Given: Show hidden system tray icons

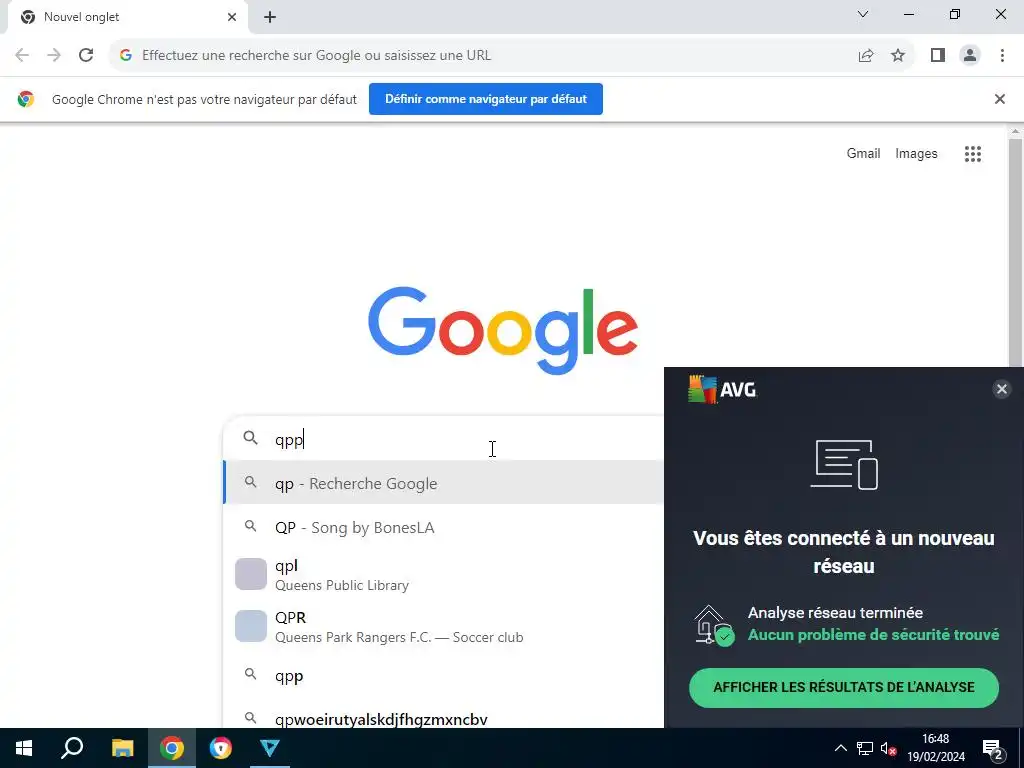Looking at the screenshot, I should (840, 748).
